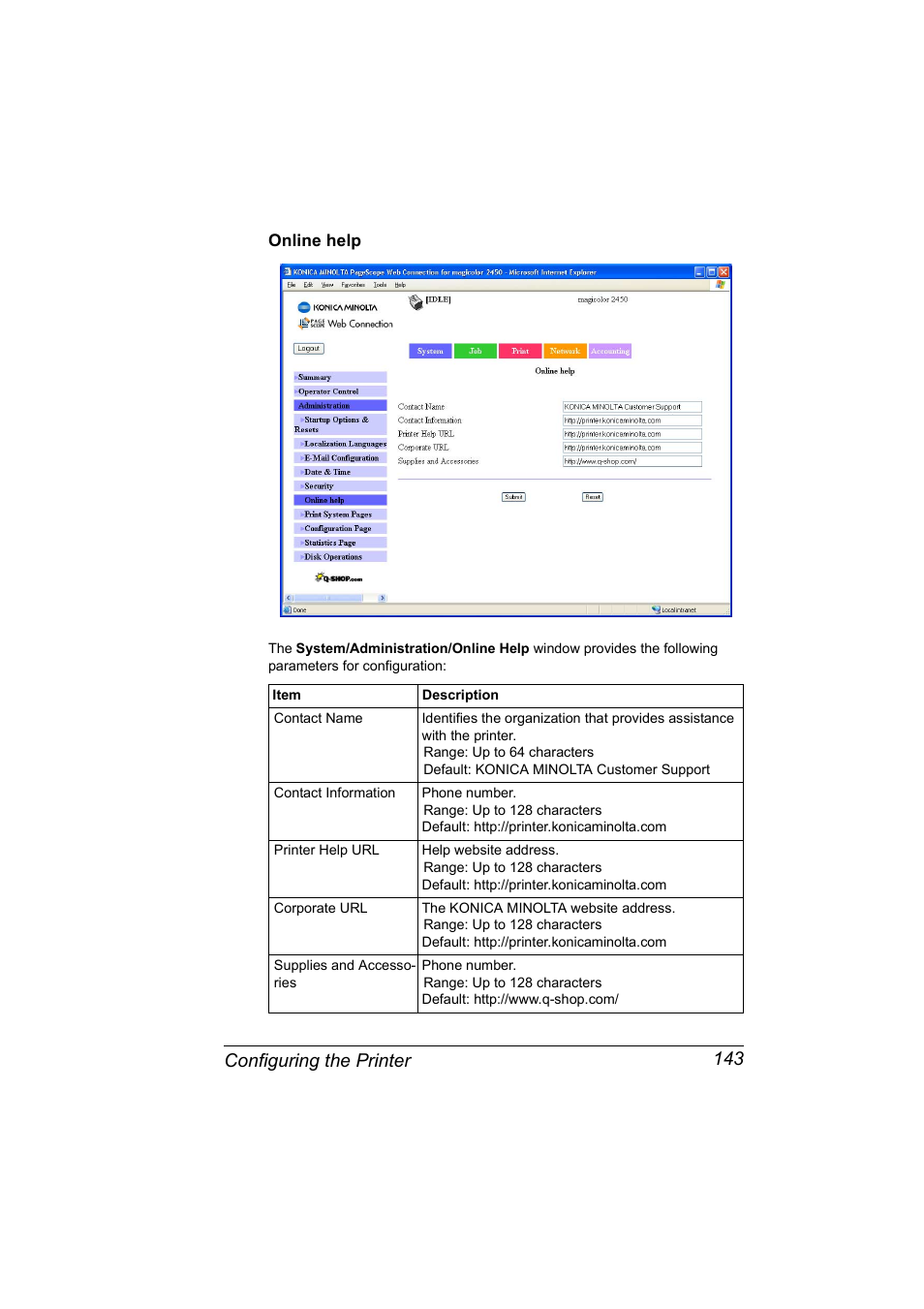Click the Internet Explorer page icon in title bar
Screen dimensions: 924x1309
point(288,272)
